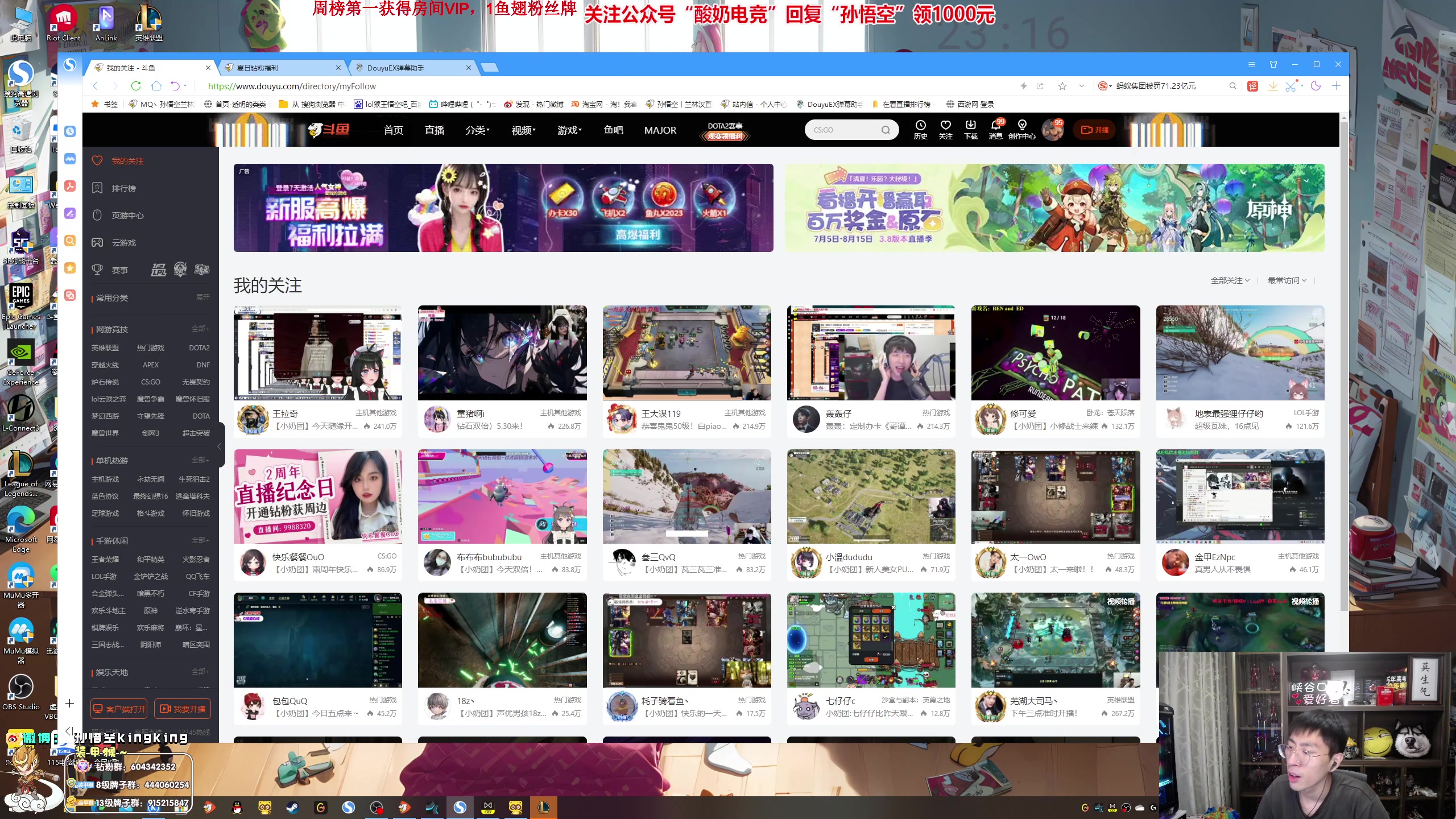Open the CS:GO category link in sidebar
The image size is (1456, 819).
coord(150,382)
